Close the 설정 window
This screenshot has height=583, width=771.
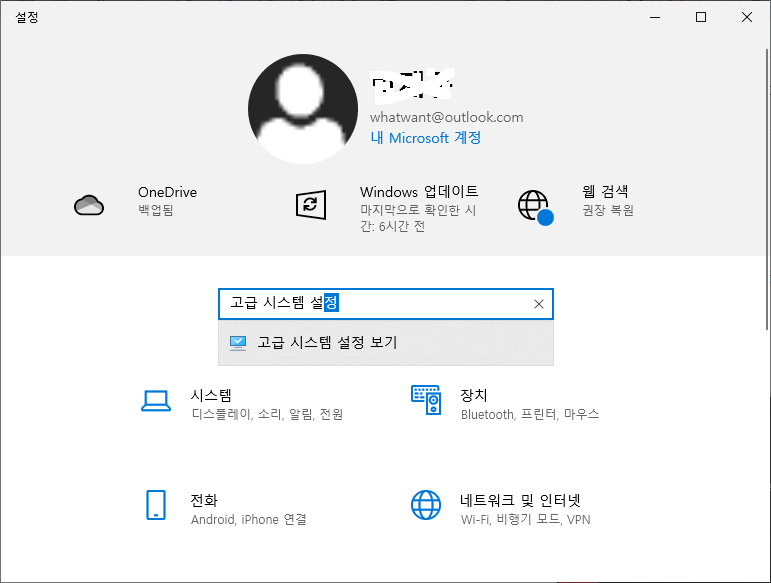tap(746, 17)
